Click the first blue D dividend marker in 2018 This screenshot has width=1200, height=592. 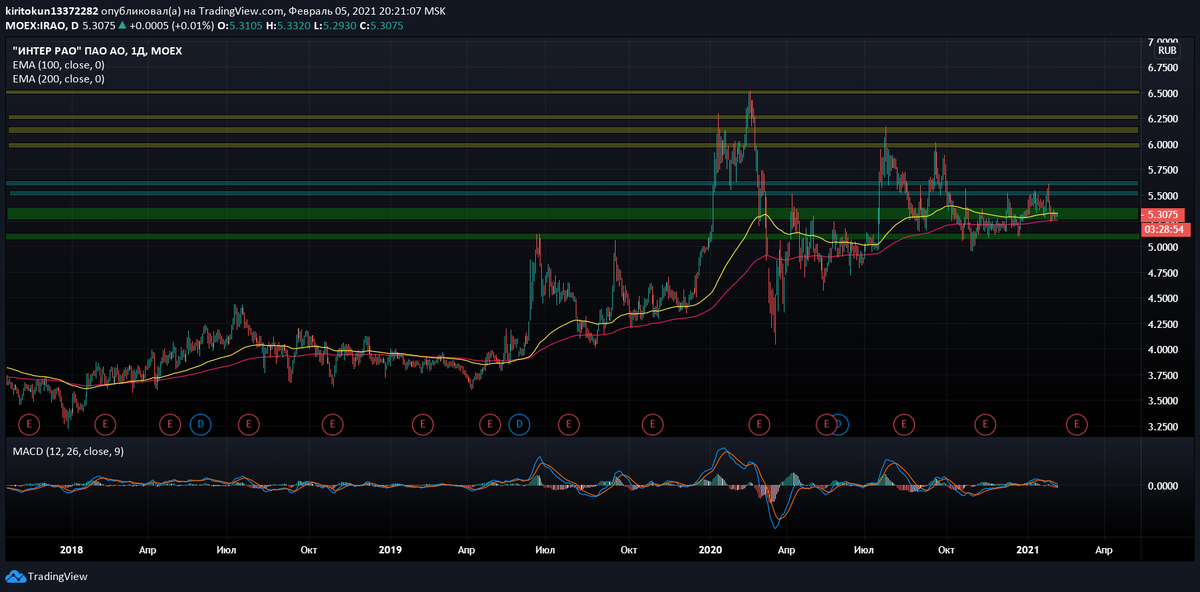pos(200,424)
